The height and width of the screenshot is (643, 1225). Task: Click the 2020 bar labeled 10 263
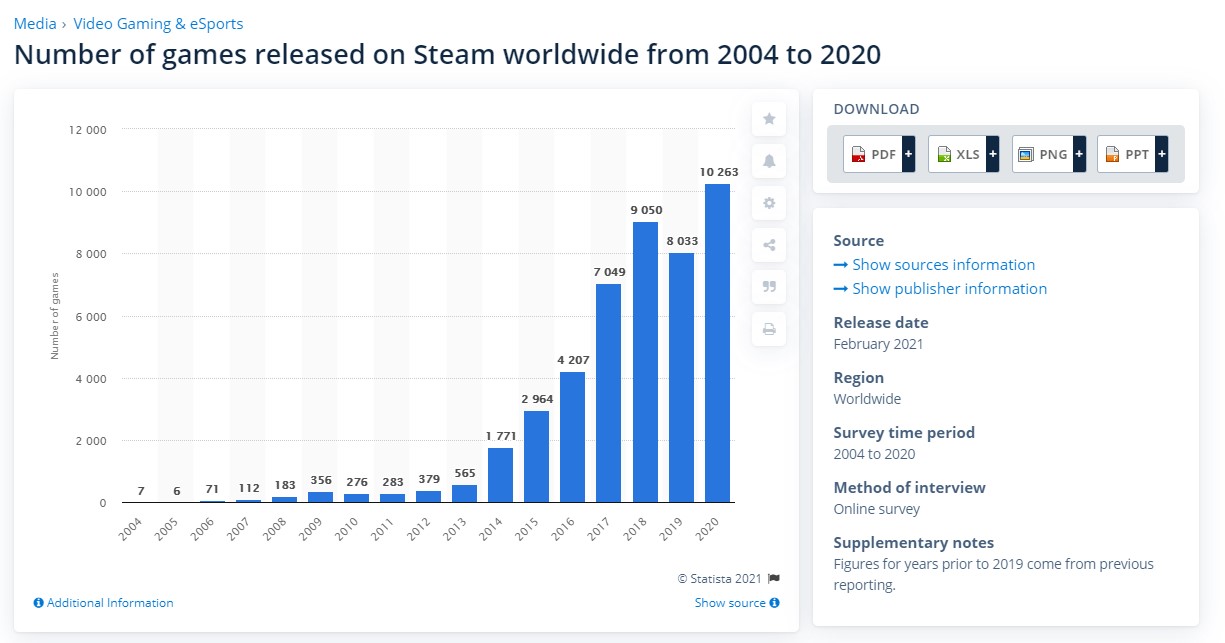pyautogui.click(x=719, y=343)
